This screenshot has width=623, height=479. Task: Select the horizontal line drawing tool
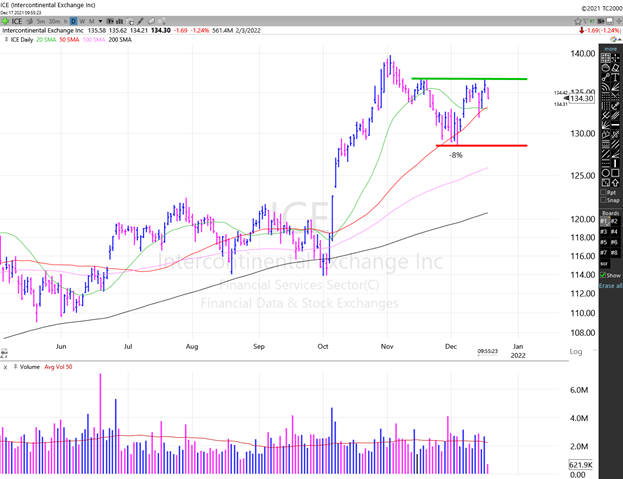click(x=615, y=124)
